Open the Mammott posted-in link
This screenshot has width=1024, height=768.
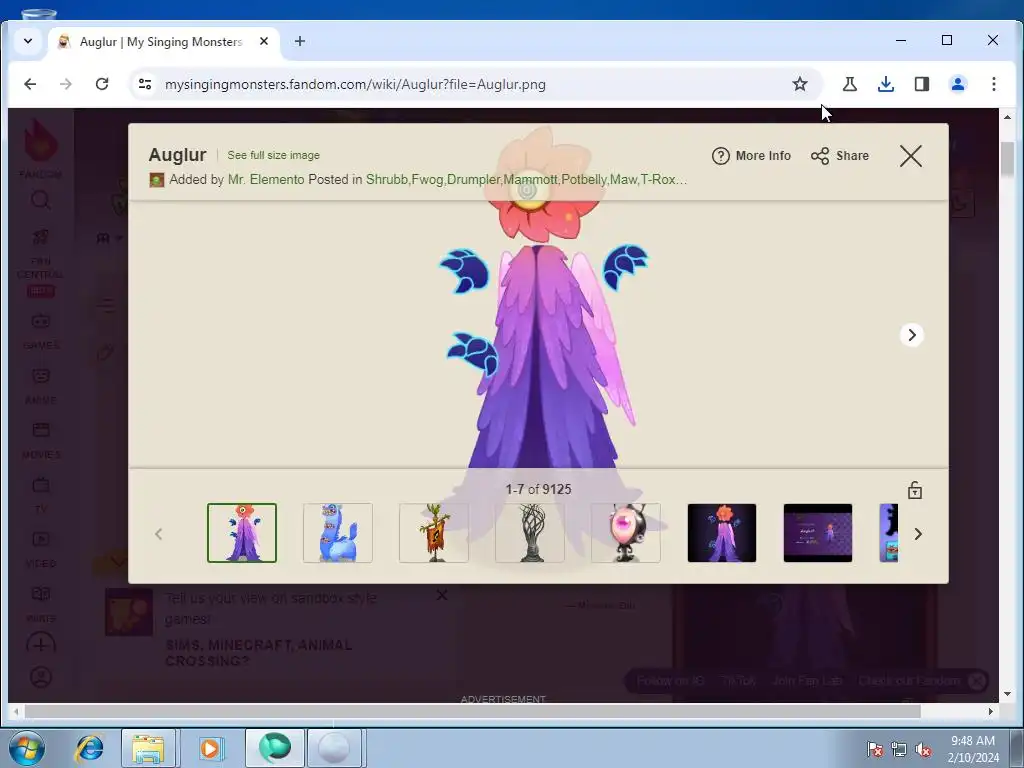(530, 179)
